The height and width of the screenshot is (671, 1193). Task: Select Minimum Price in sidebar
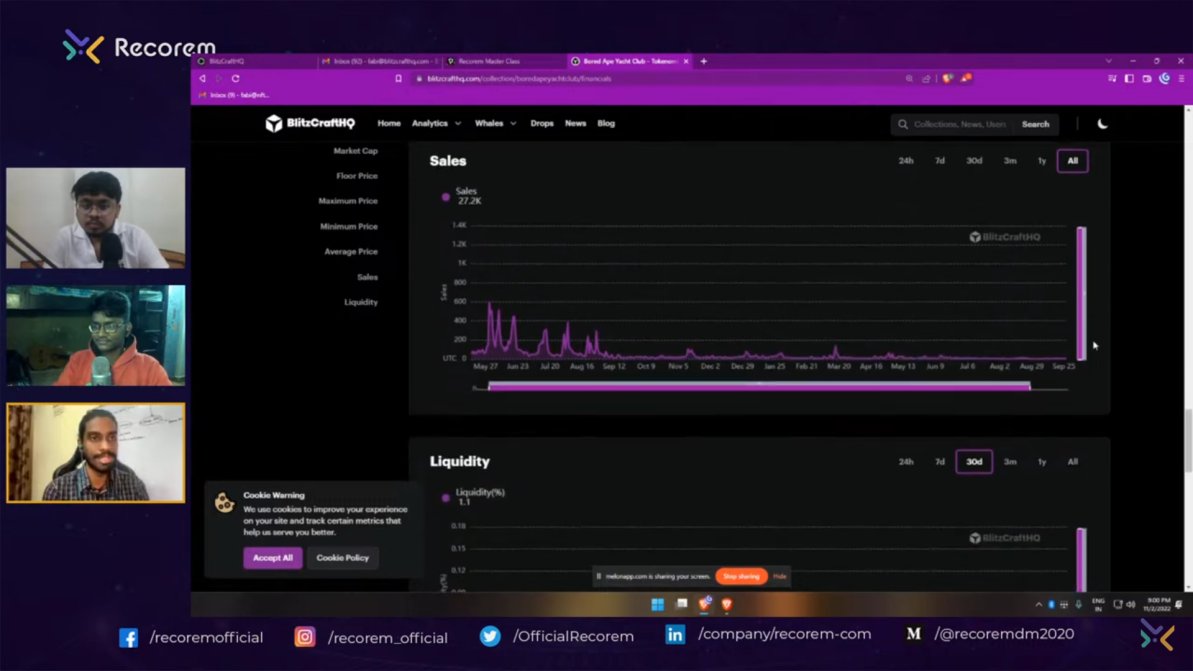coord(348,226)
